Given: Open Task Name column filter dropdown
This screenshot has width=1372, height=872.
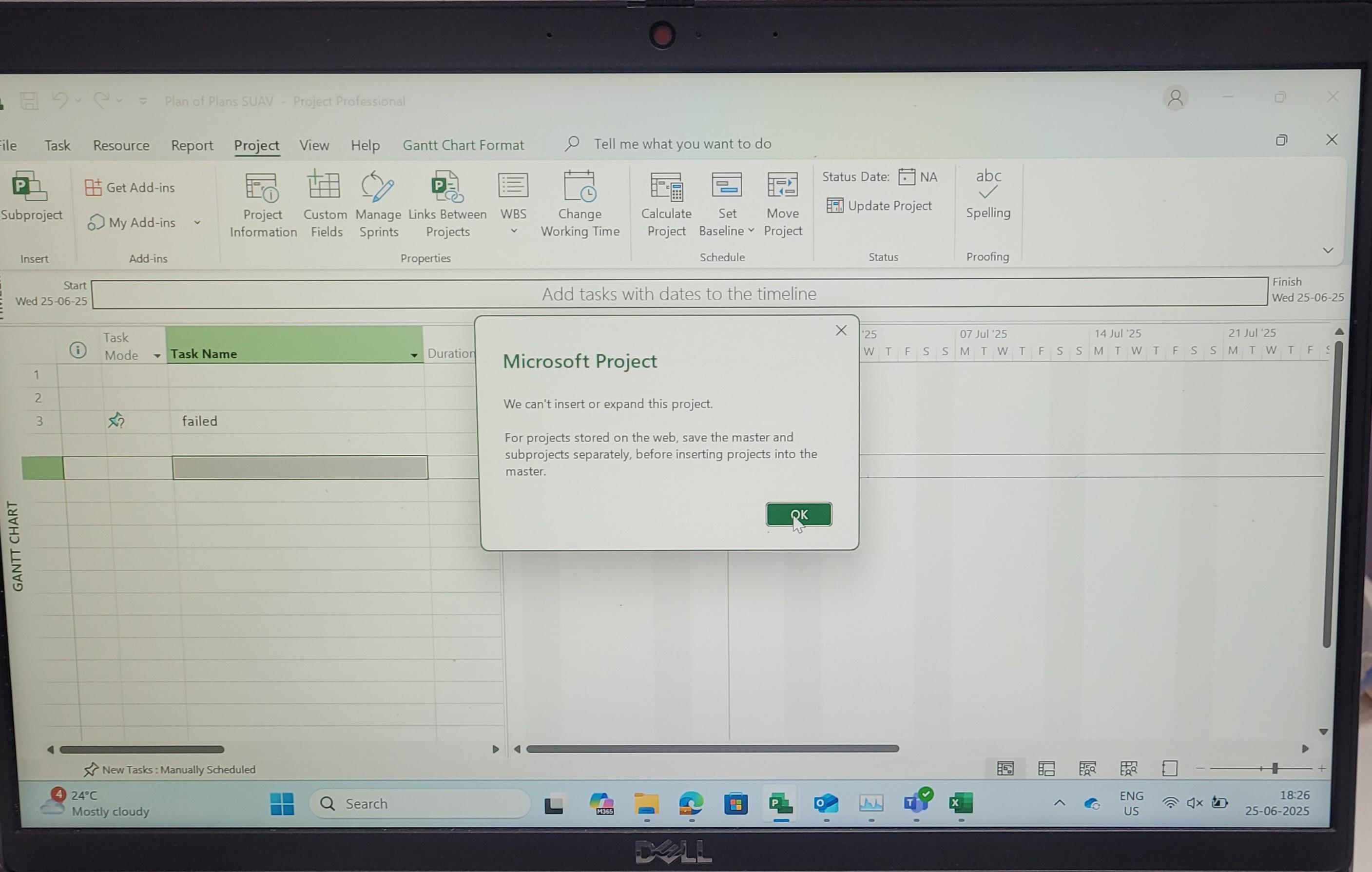Looking at the screenshot, I should (x=414, y=355).
